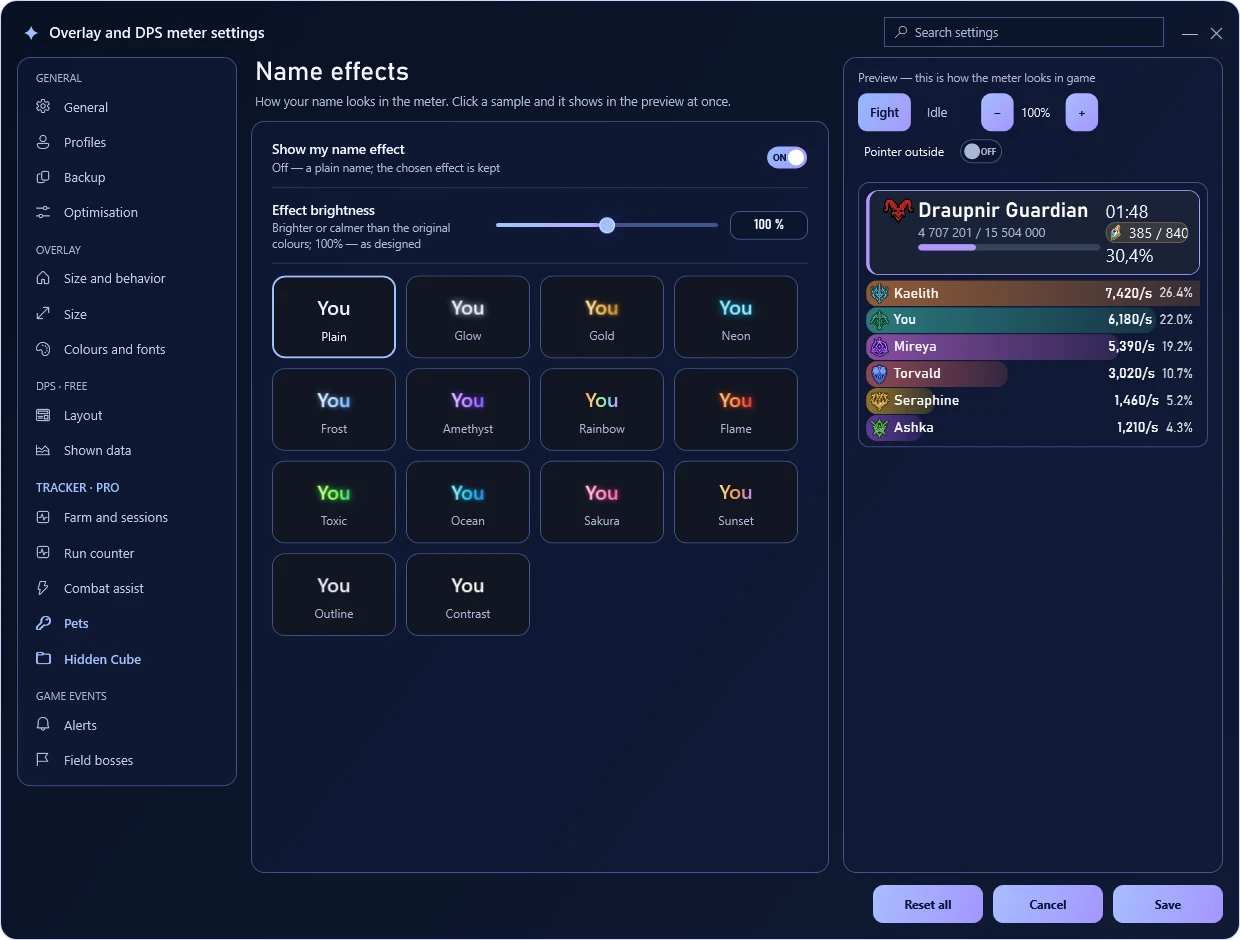Click the Farm and sessions icon

(43, 517)
